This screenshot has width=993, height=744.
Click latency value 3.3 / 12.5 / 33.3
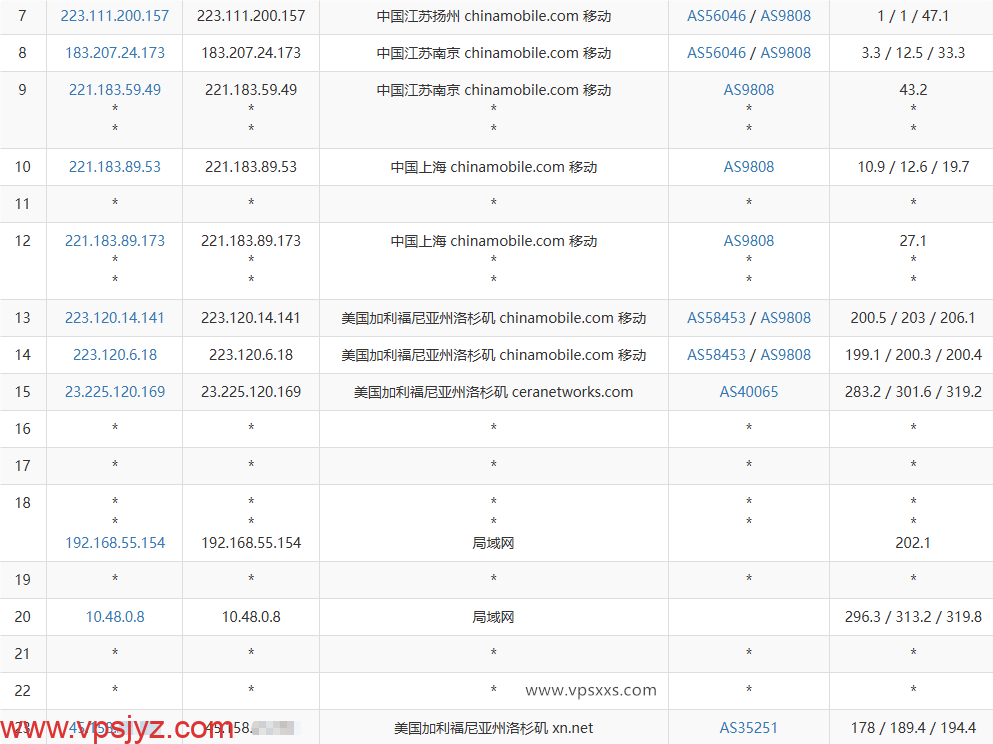(x=913, y=53)
